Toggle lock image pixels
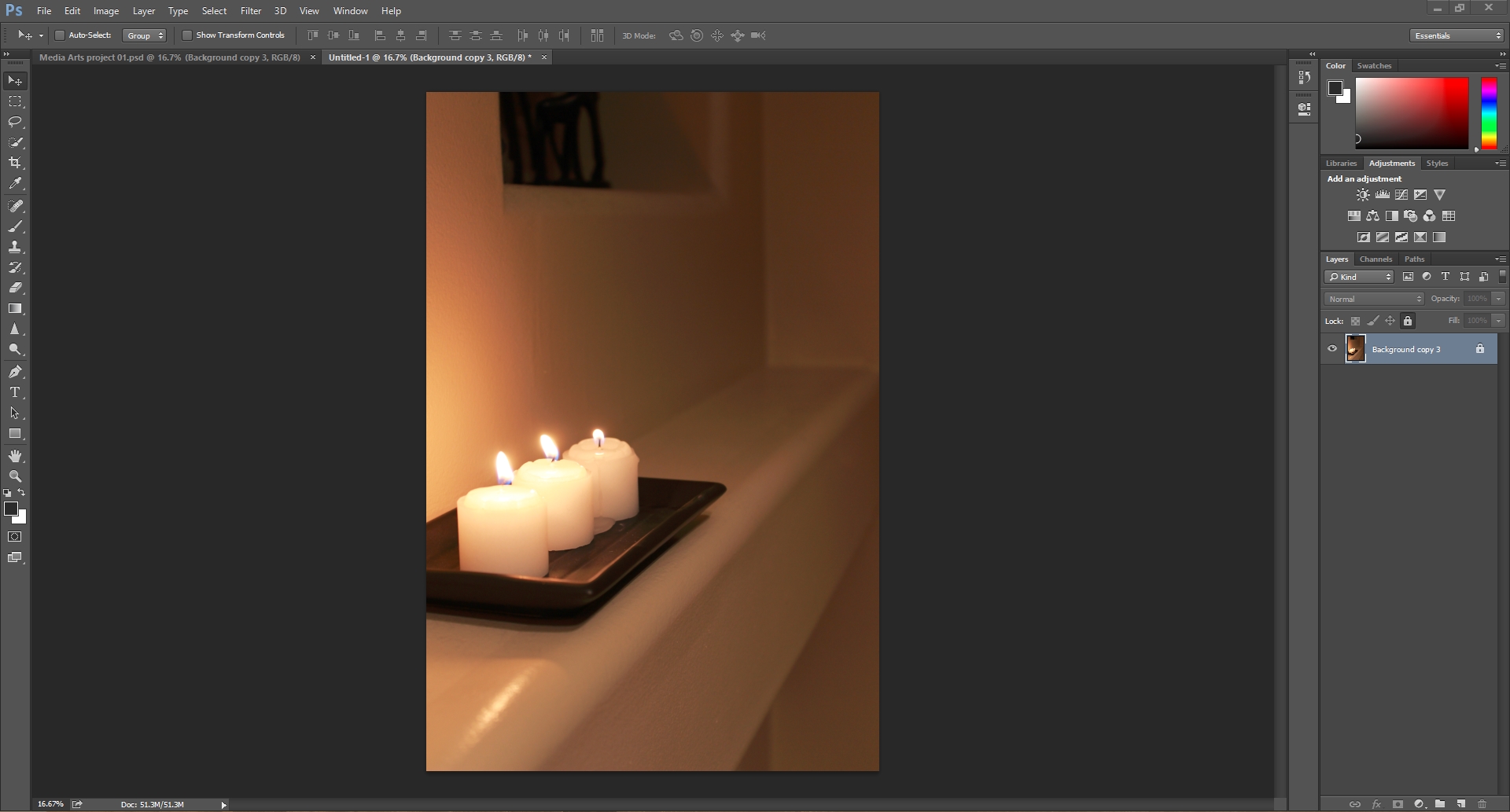 [1372, 321]
